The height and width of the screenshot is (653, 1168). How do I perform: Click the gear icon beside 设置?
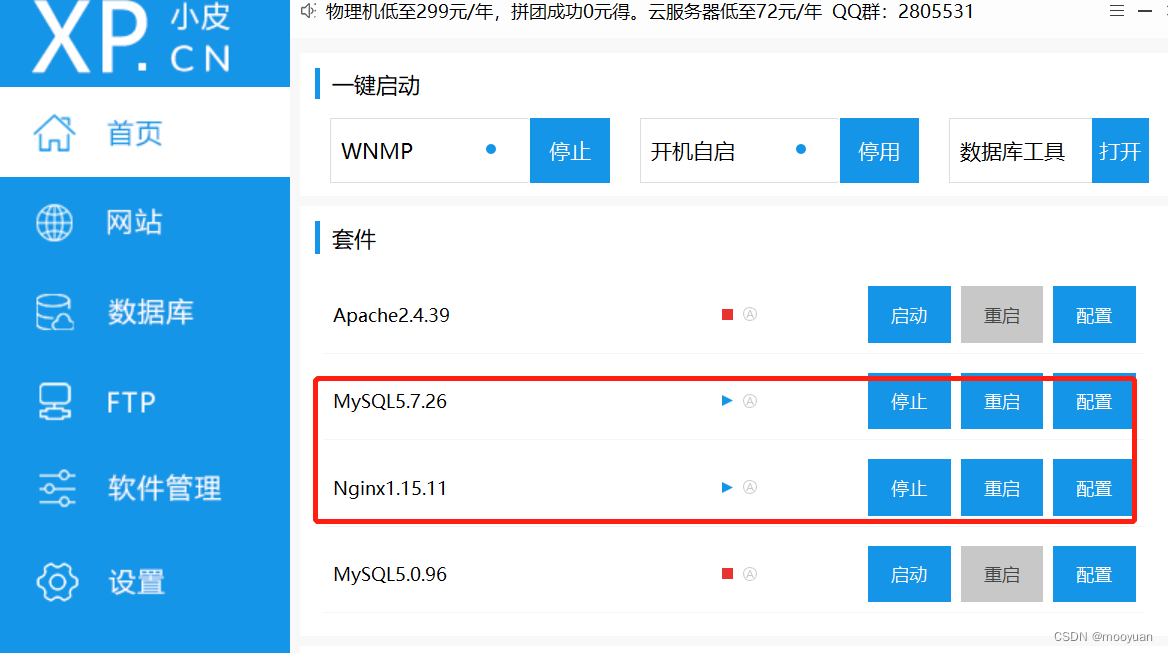point(57,582)
